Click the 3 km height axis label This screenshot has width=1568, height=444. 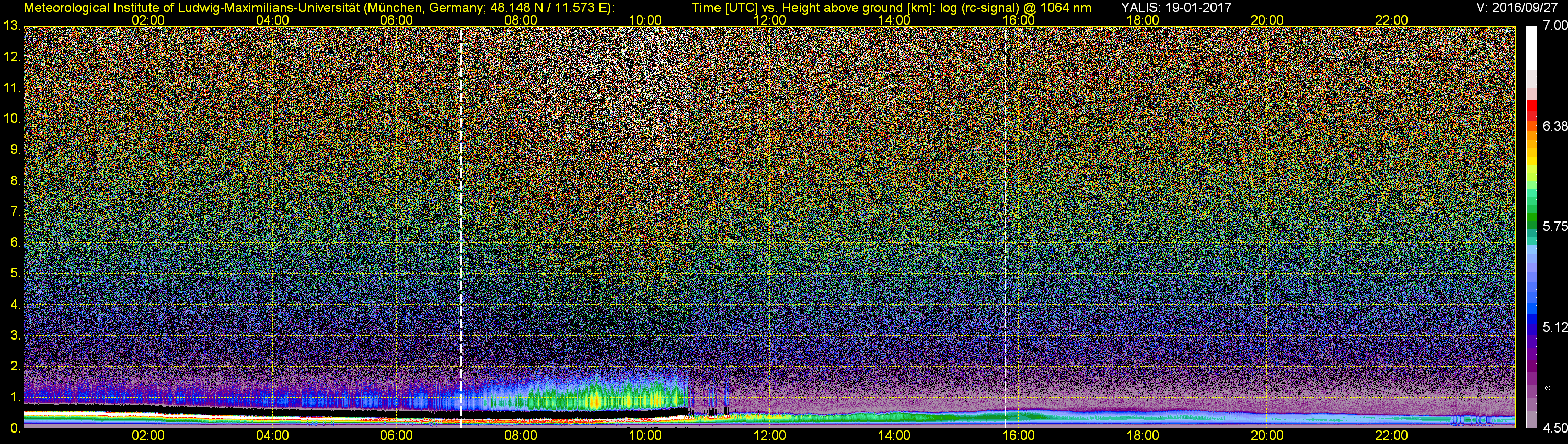(x=15, y=335)
